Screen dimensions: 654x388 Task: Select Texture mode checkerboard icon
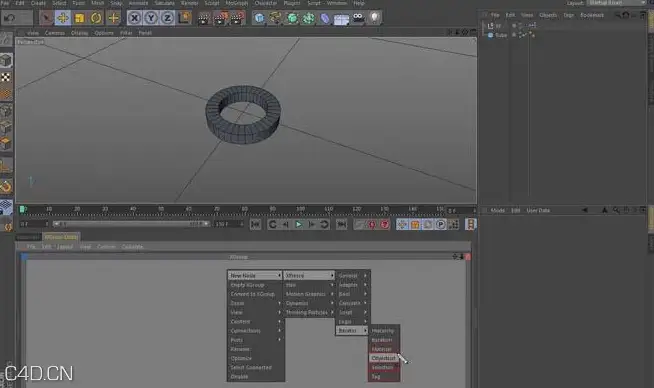(6, 78)
